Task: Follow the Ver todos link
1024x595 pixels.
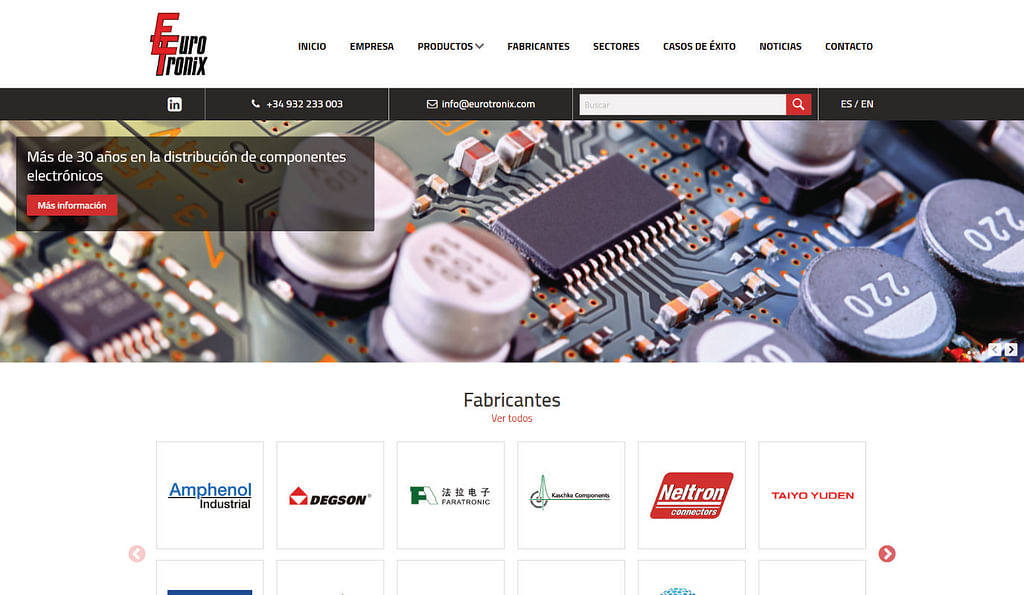Action: pos(511,418)
